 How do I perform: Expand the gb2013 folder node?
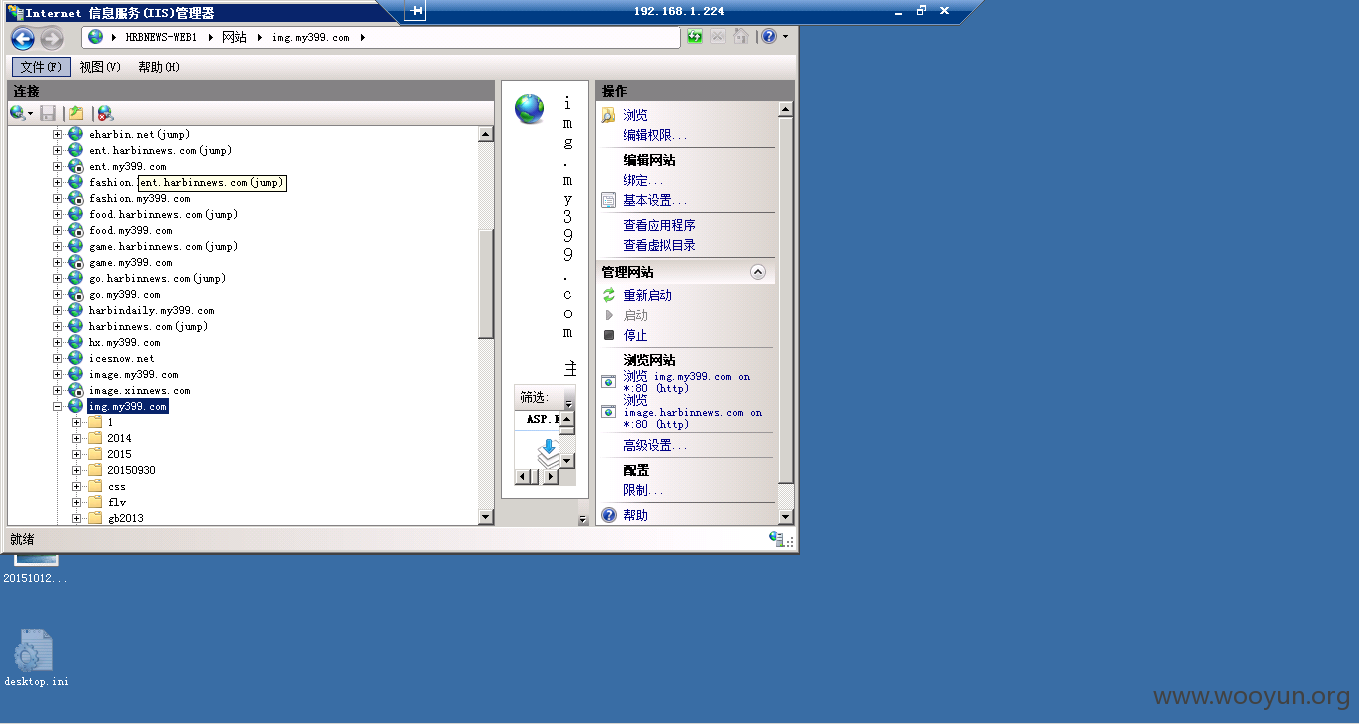(x=77, y=518)
